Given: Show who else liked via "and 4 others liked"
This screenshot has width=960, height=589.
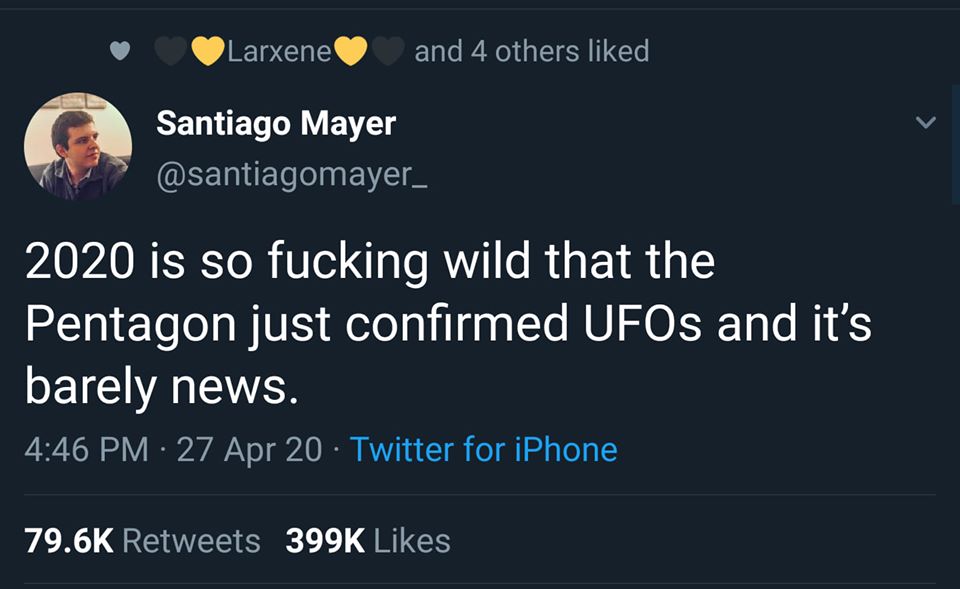Looking at the screenshot, I should (x=531, y=51).
